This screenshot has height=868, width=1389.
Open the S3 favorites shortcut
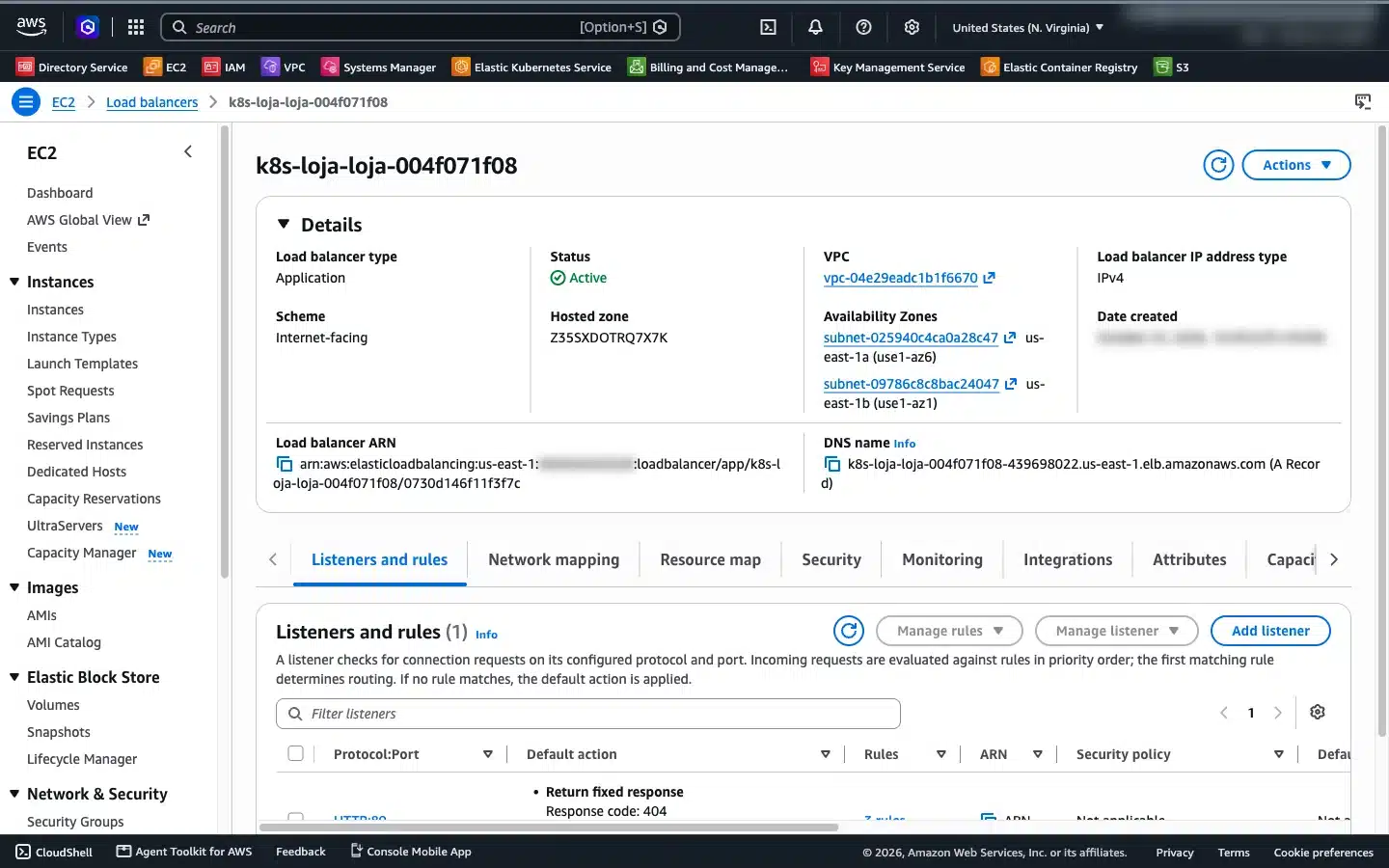(x=1172, y=67)
